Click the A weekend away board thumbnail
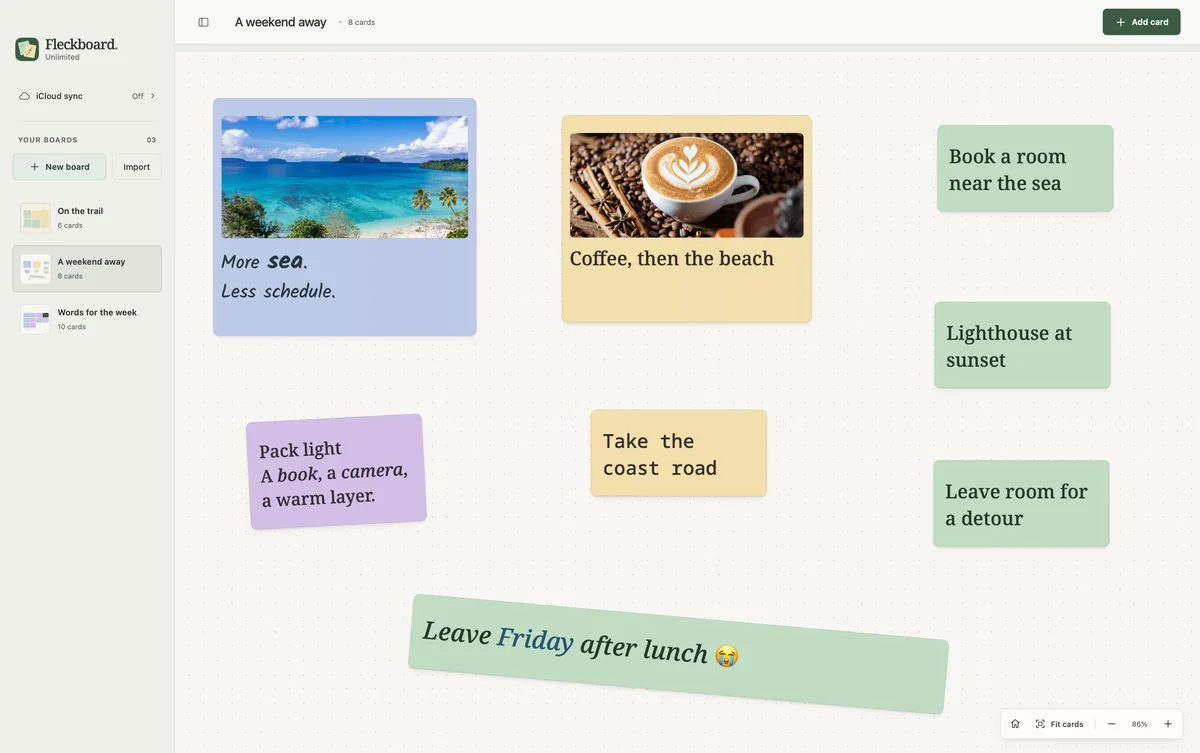 pyautogui.click(x=36, y=269)
